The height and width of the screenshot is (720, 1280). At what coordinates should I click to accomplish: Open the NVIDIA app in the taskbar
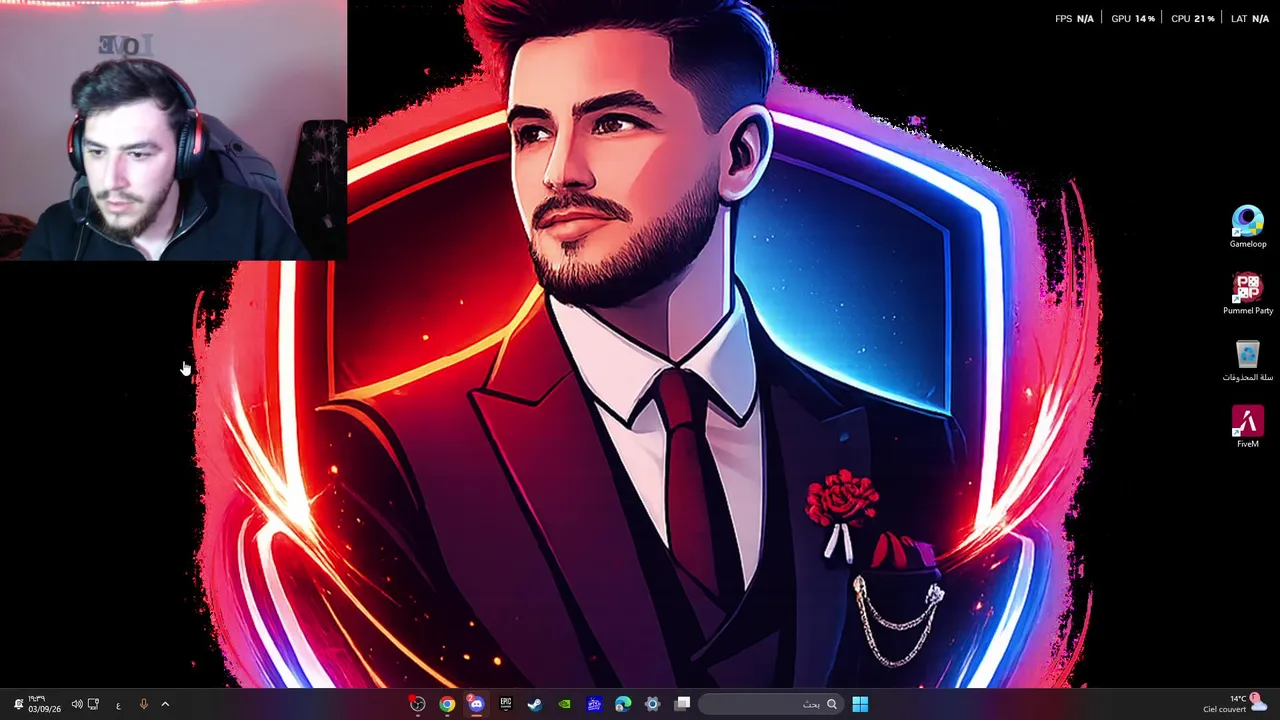565,704
